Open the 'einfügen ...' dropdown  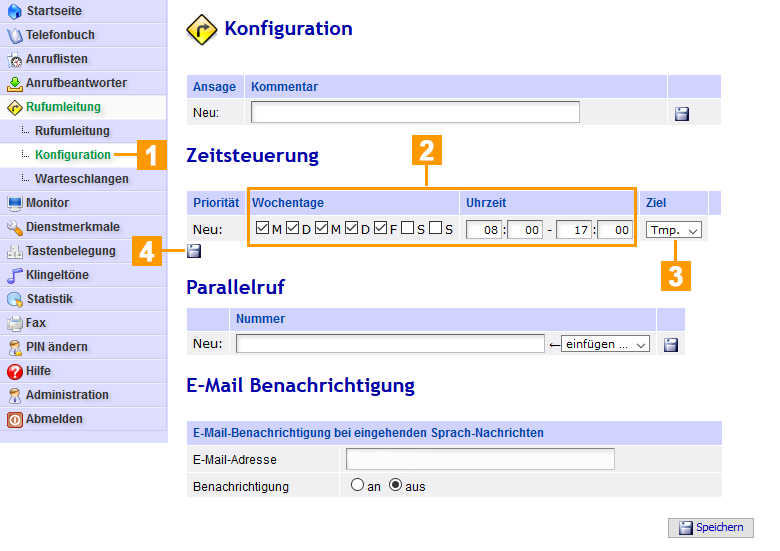coord(606,344)
